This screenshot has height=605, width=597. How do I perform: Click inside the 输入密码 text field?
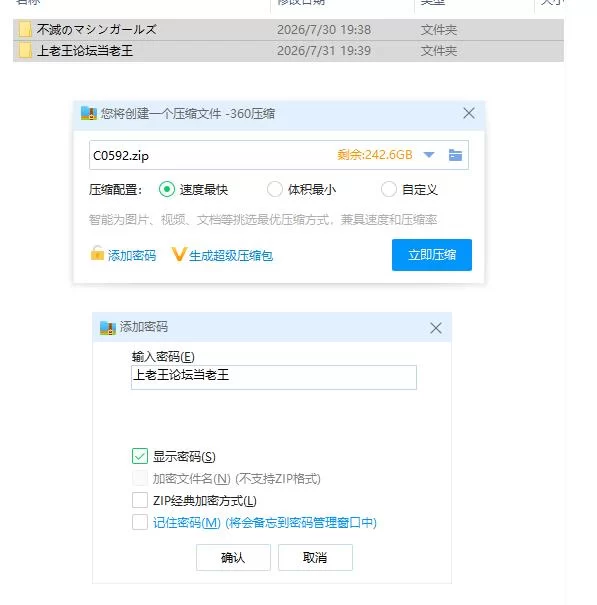coord(274,377)
